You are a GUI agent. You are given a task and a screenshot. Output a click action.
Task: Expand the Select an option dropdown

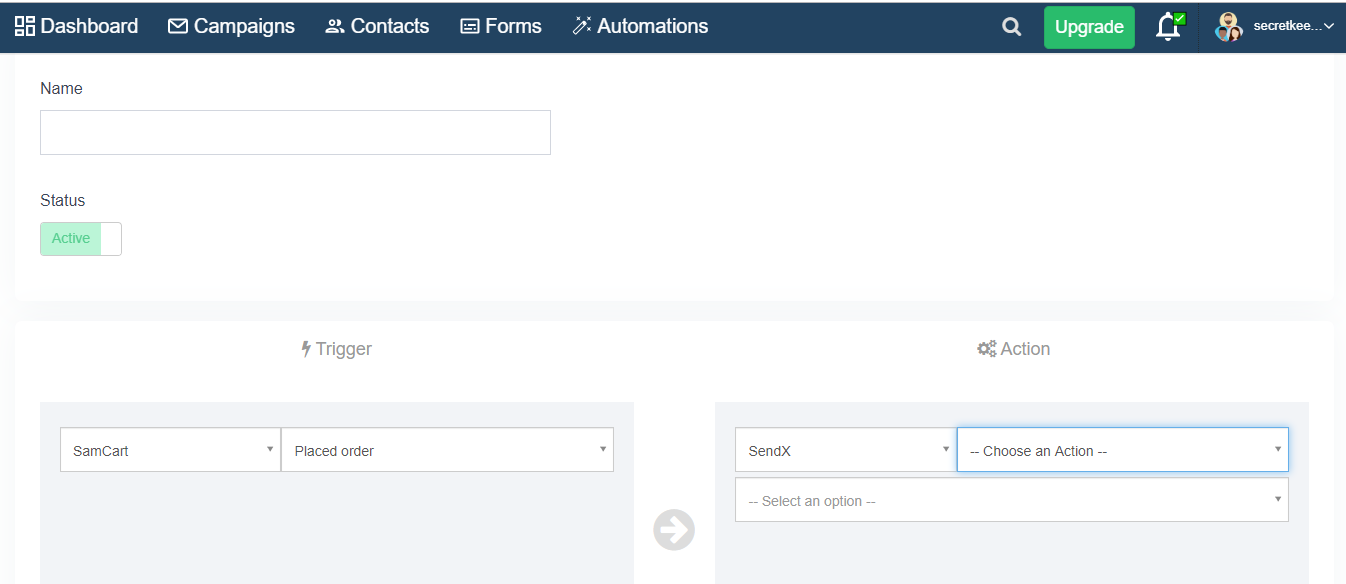[1012, 500]
